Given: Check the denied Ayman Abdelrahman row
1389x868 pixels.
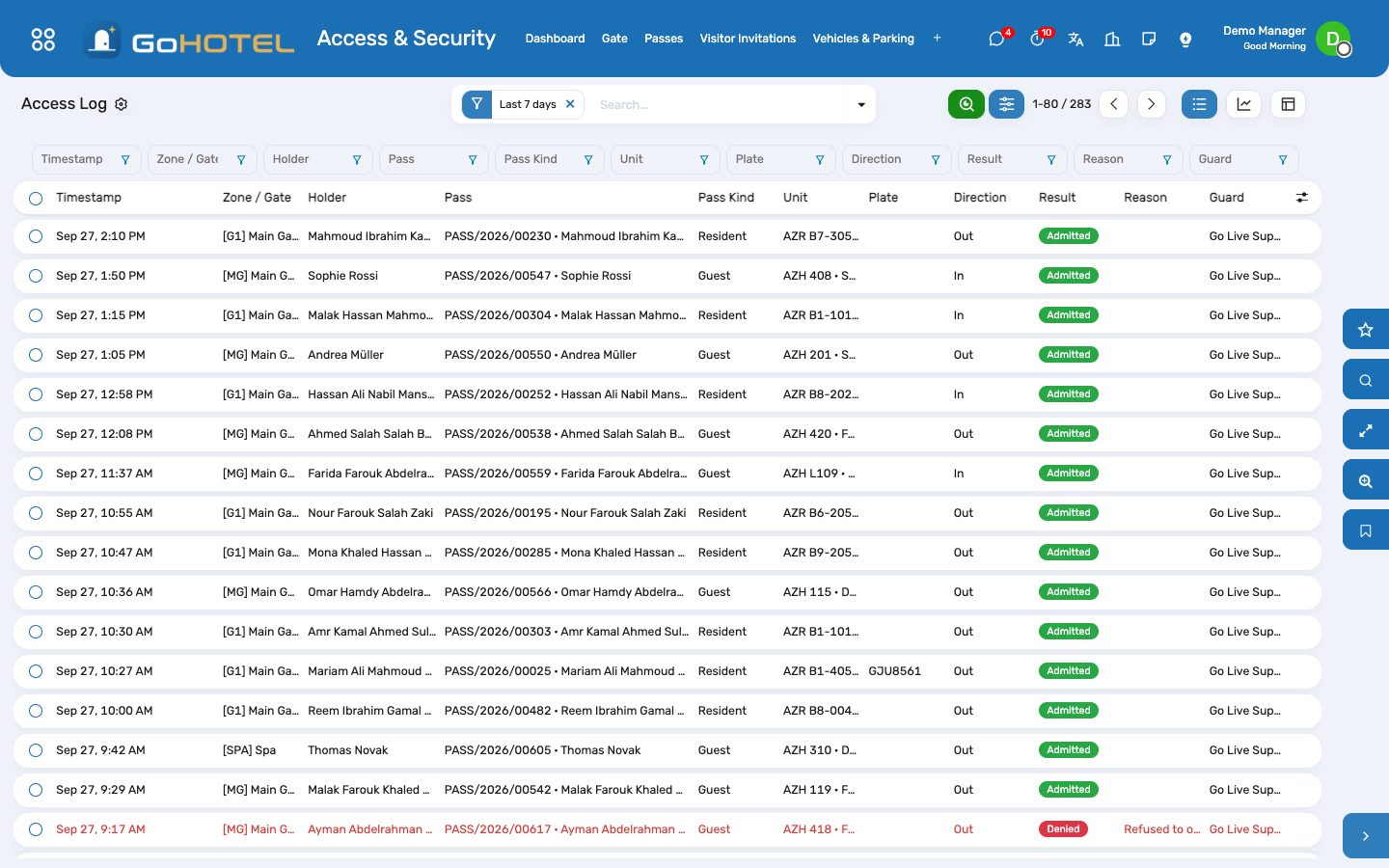Looking at the screenshot, I should (36, 829).
